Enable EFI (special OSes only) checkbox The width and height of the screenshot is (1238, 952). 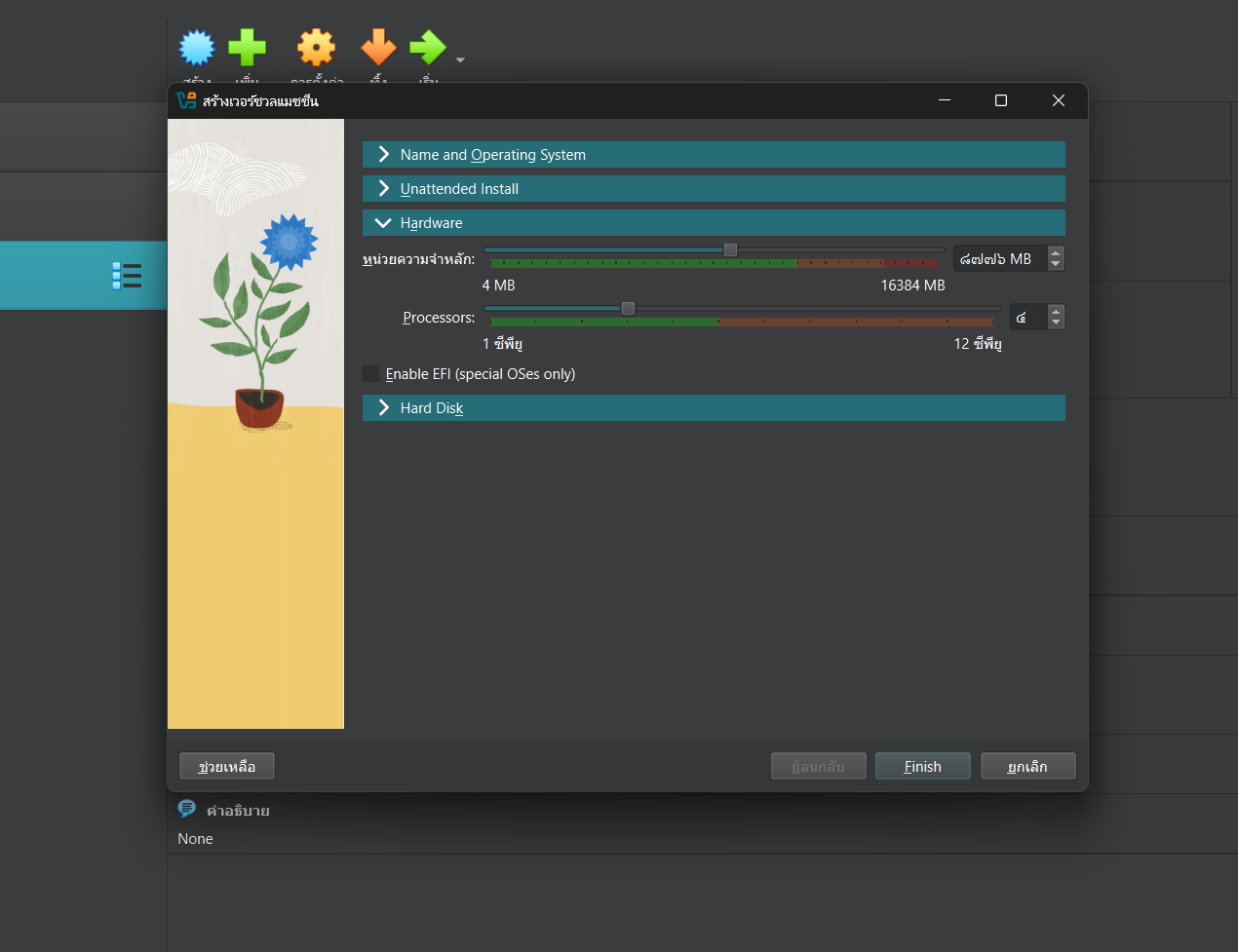(371, 374)
